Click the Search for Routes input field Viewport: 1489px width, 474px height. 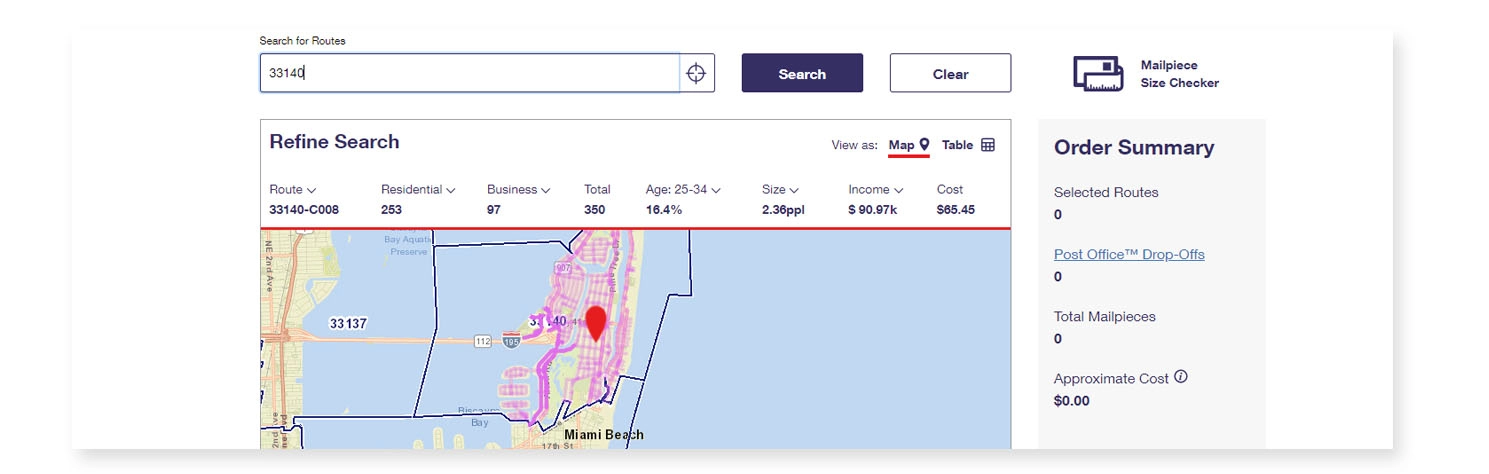(x=470, y=73)
